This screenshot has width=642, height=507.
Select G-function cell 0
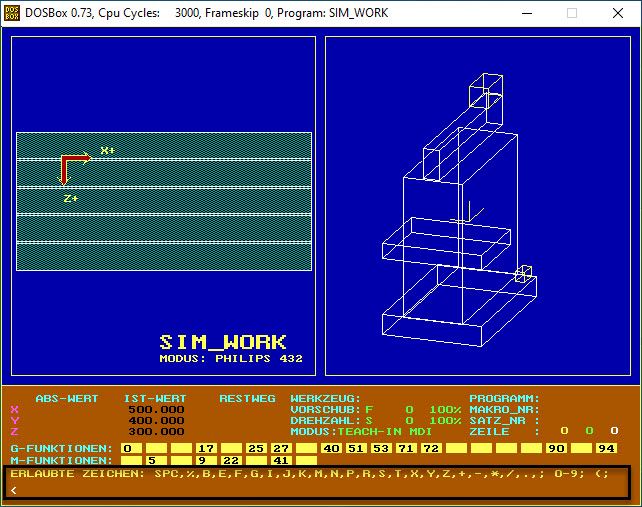(x=131, y=448)
